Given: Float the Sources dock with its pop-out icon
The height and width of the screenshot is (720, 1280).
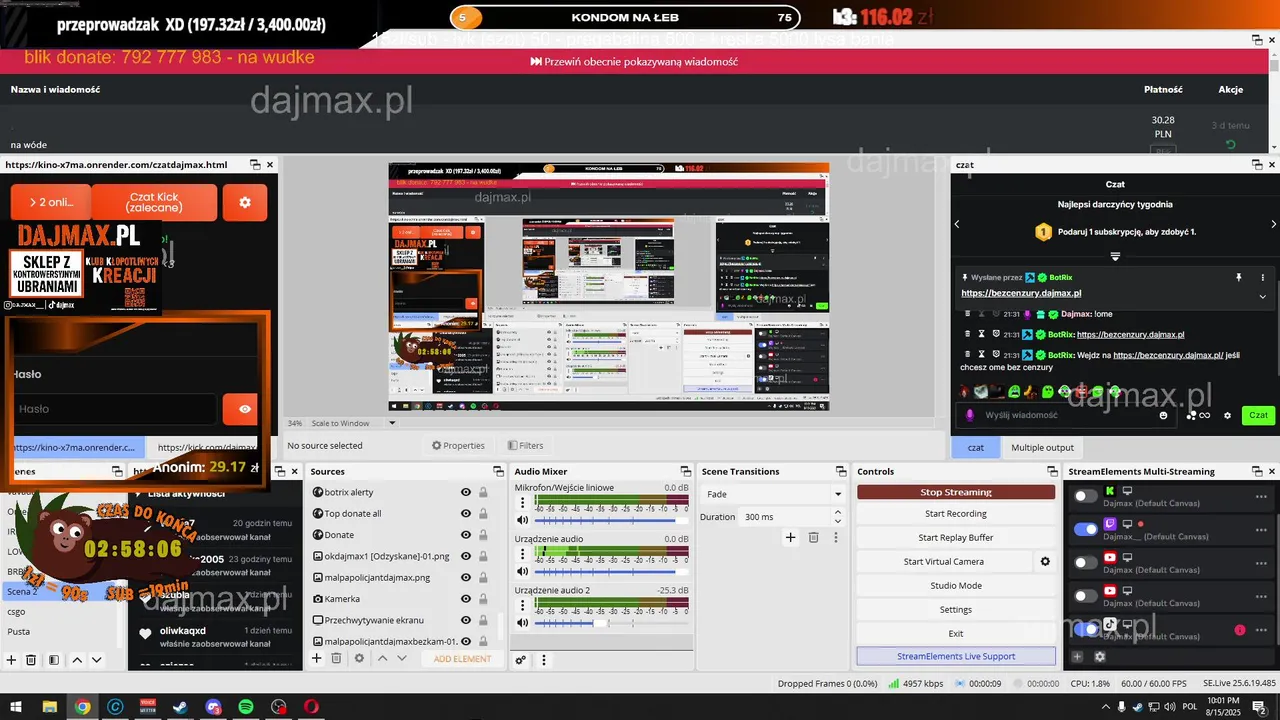Looking at the screenshot, I should click(x=498, y=471).
